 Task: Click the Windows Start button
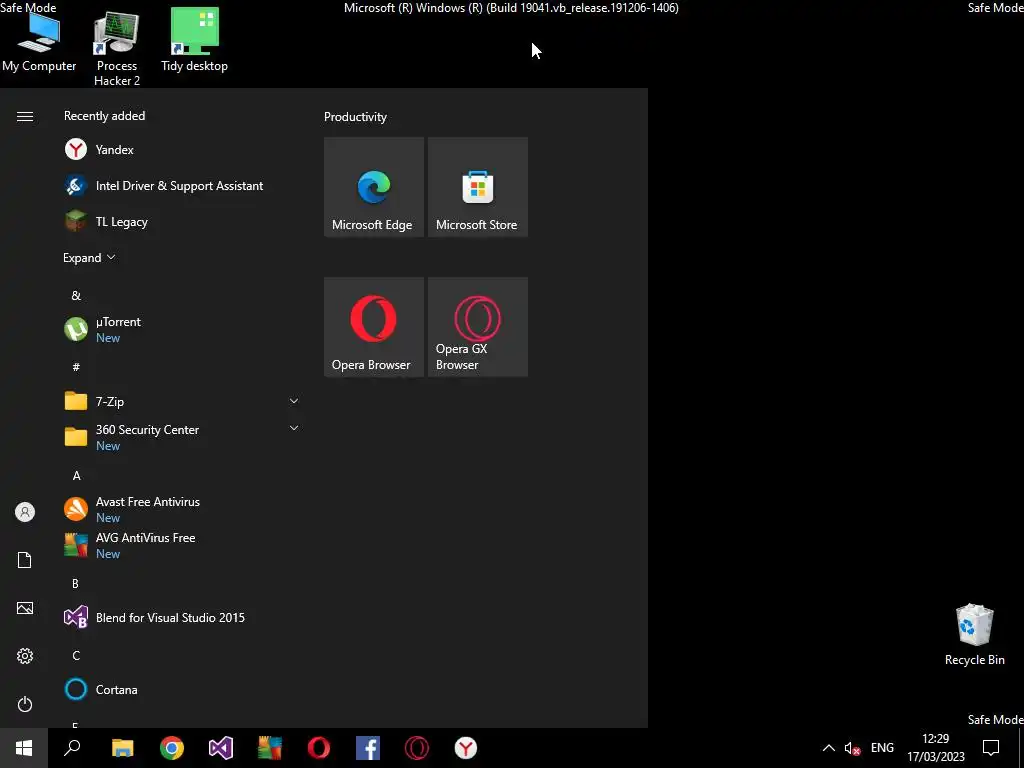pyautogui.click(x=24, y=748)
